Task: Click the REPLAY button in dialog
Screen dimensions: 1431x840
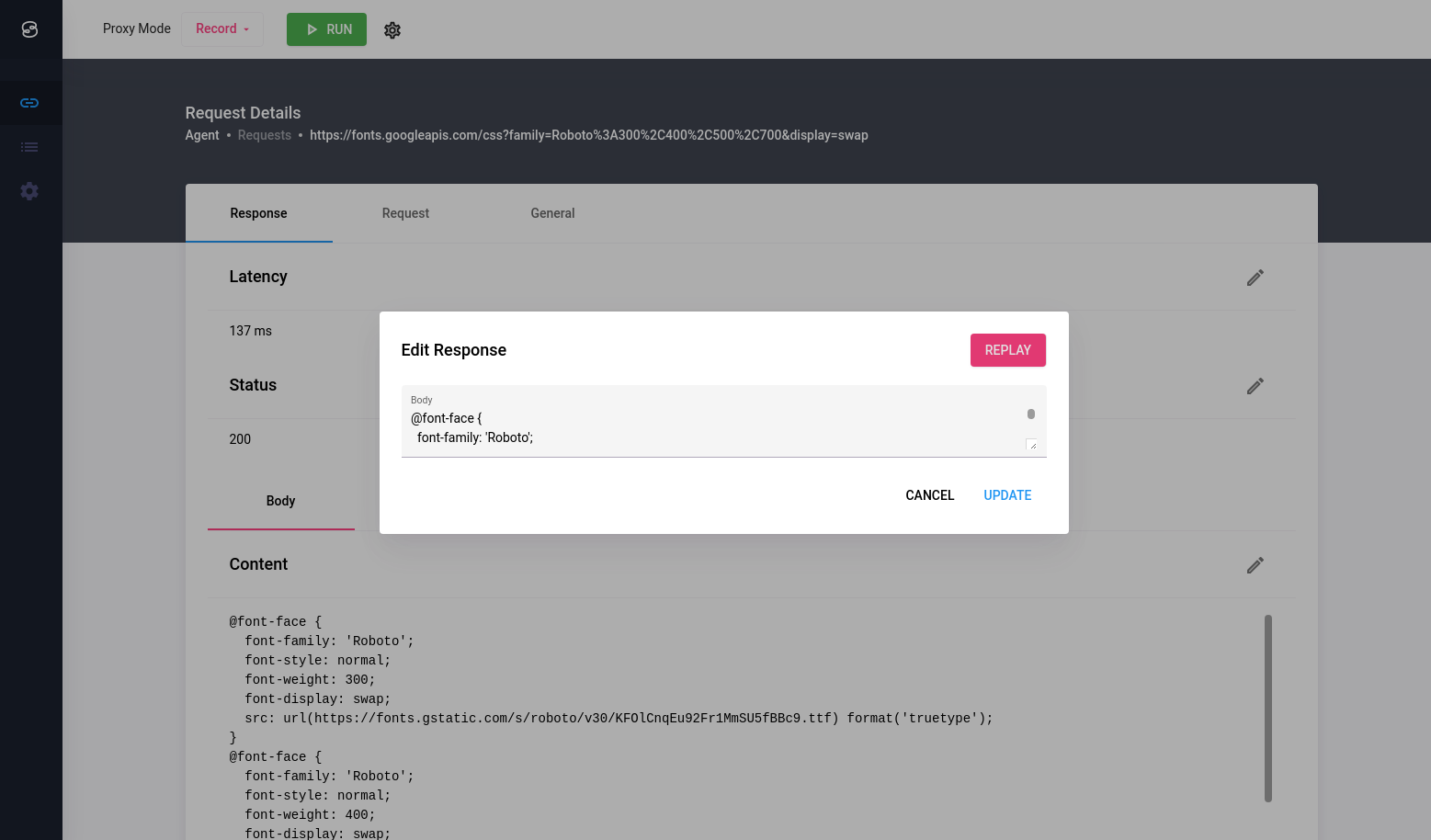Action: (x=1007, y=350)
